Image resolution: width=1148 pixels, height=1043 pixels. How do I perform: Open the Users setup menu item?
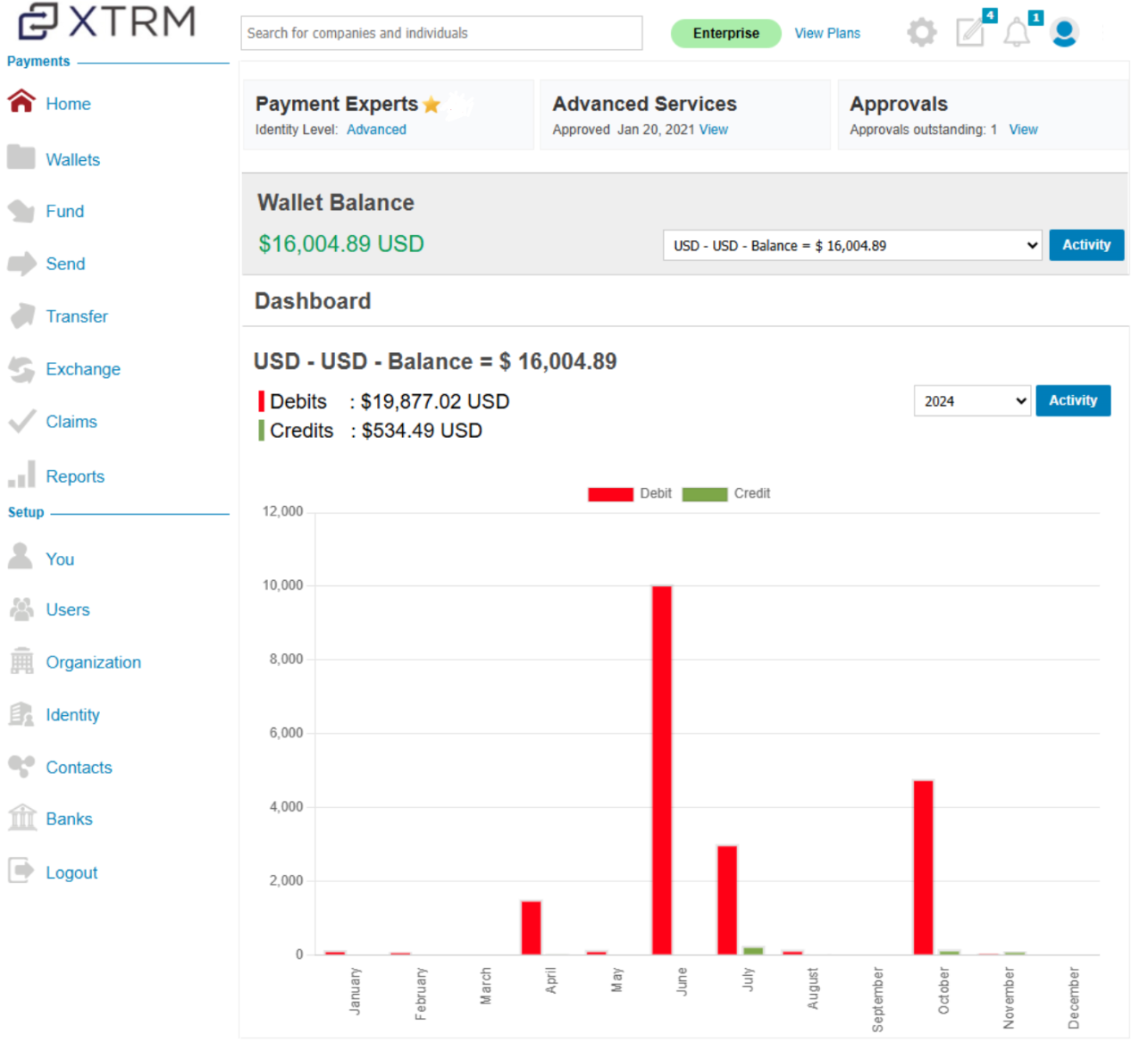[68, 610]
